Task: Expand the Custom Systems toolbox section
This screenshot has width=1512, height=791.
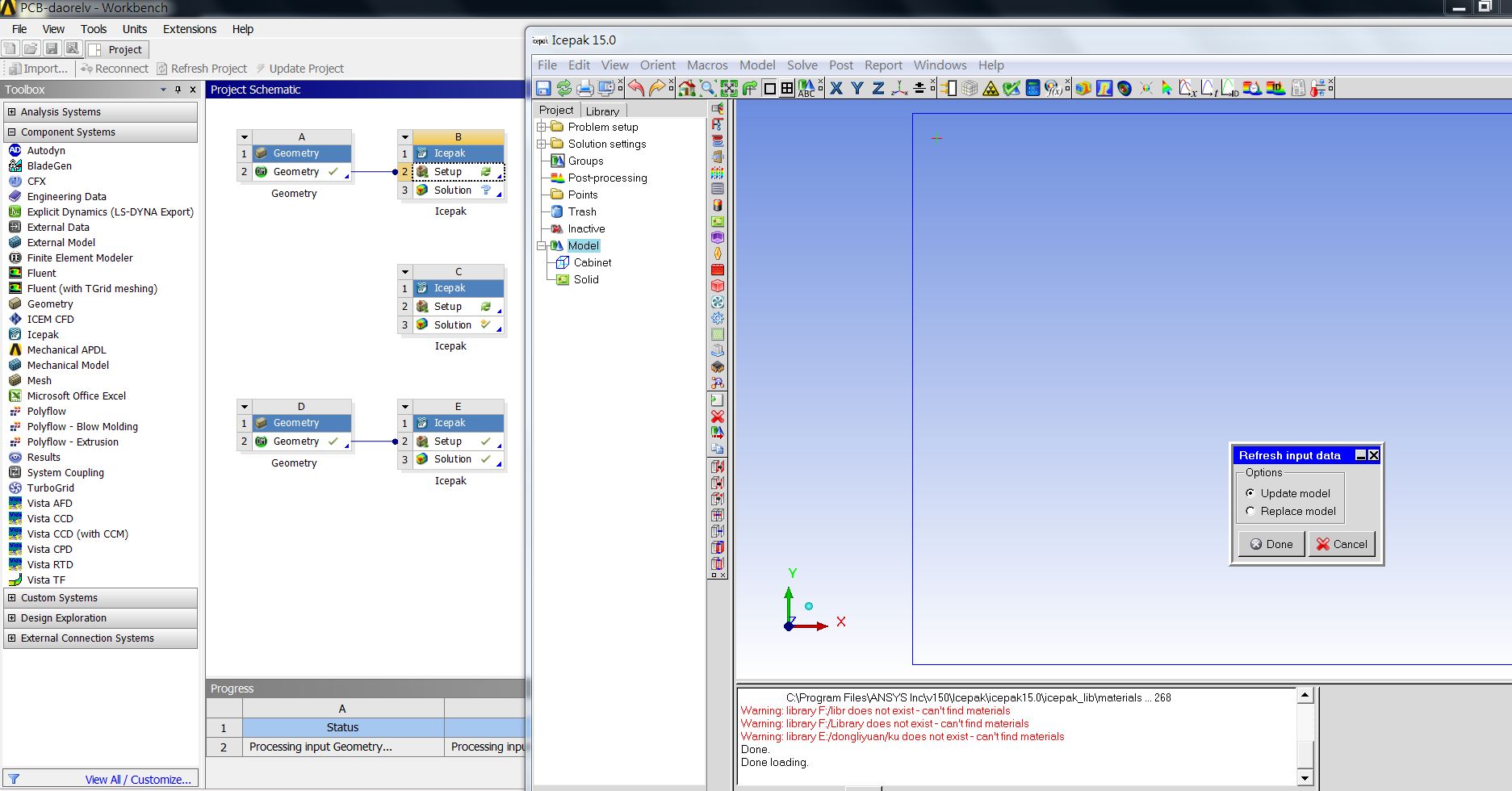Action: pyautogui.click(x=11, y=598)
